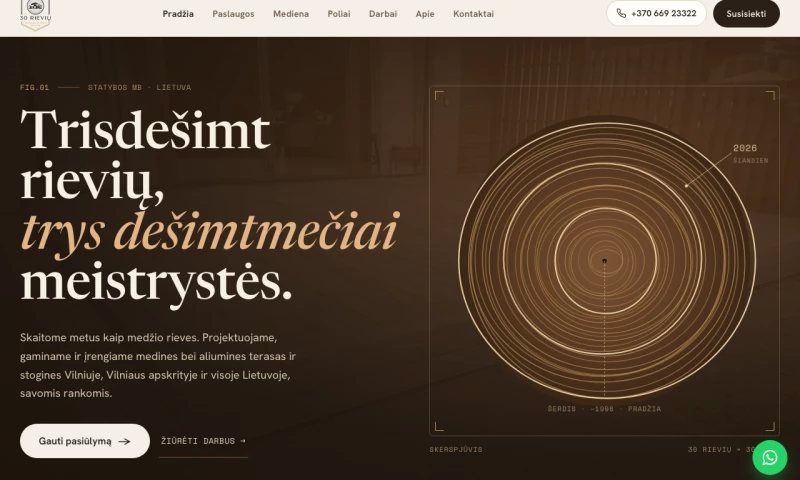This screenshot has height=480, width=800.
Task: Click the Statybos MB · Lietuva text
Action: (139, 87)
